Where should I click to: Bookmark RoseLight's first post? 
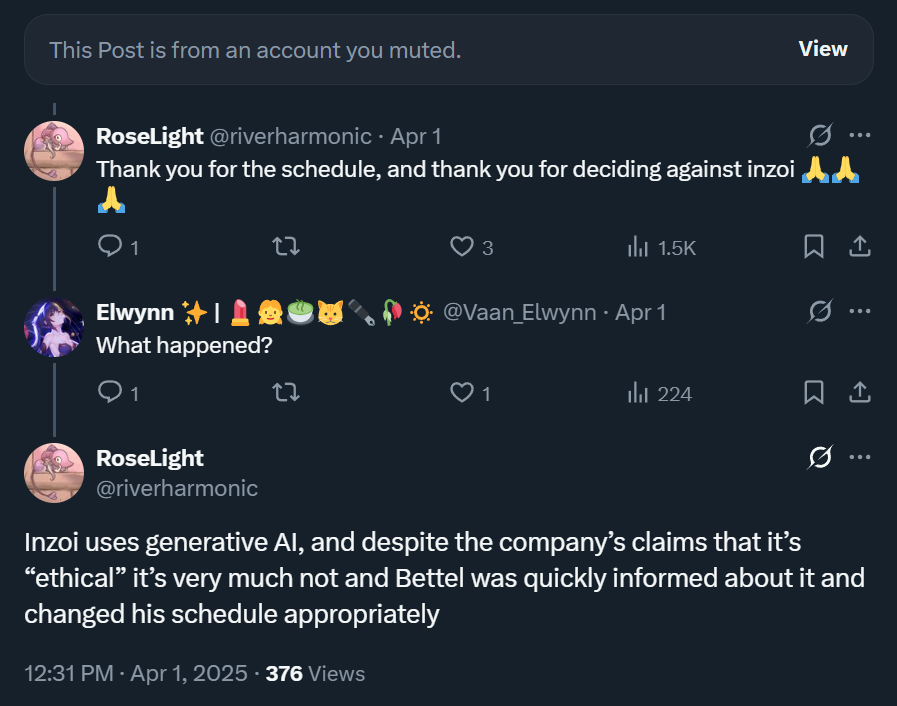[814, 246]
